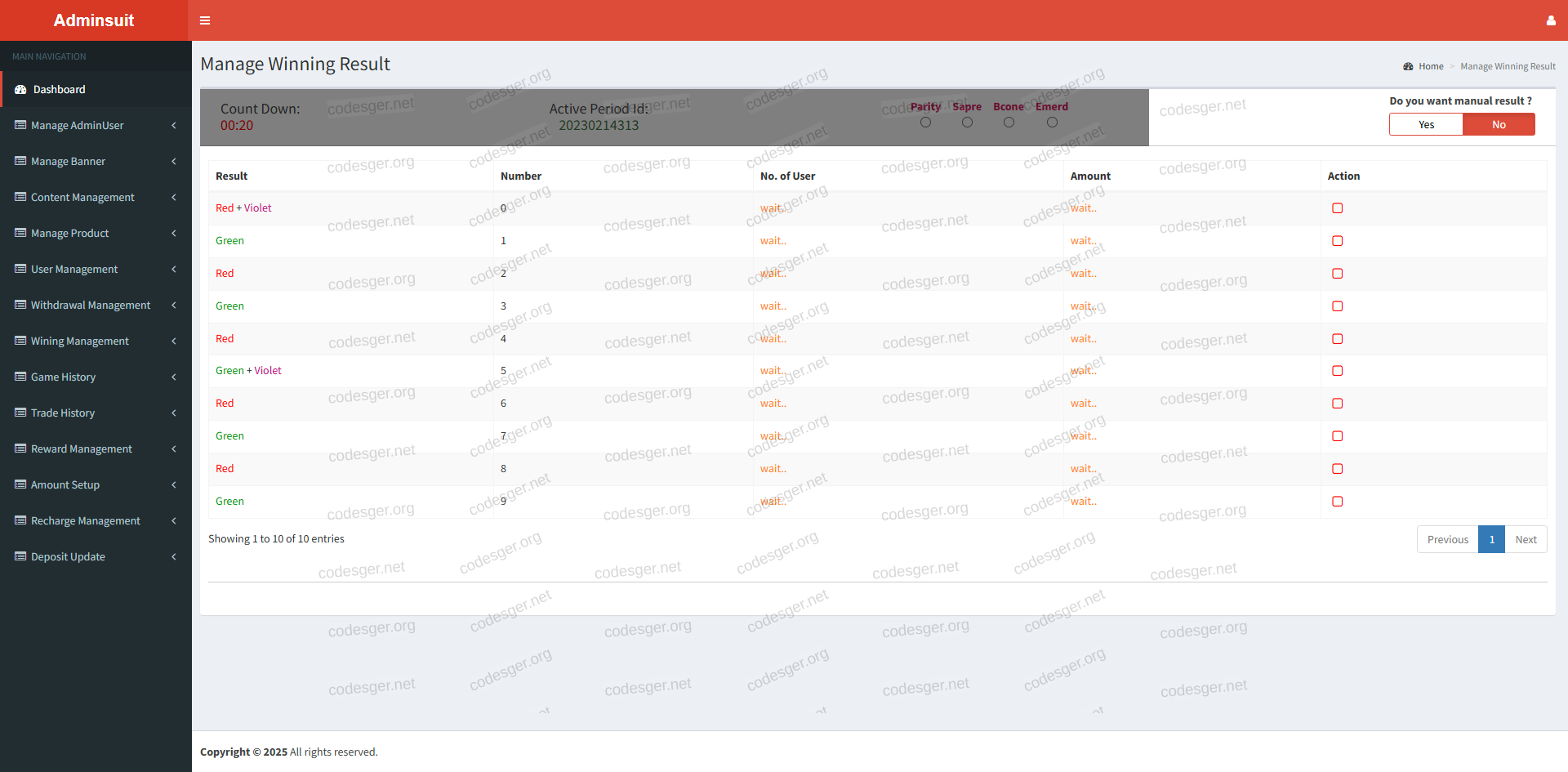Click the Deposit Update list icon
Screen dimensions: 1568x772
(x=20, y=557)
